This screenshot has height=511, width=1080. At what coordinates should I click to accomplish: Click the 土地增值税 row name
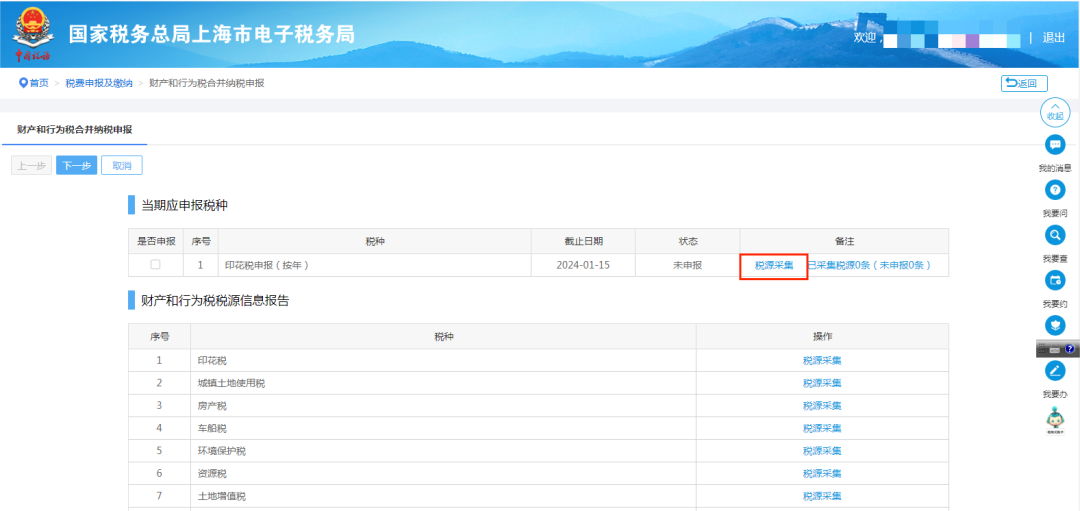tap(222, 497)
